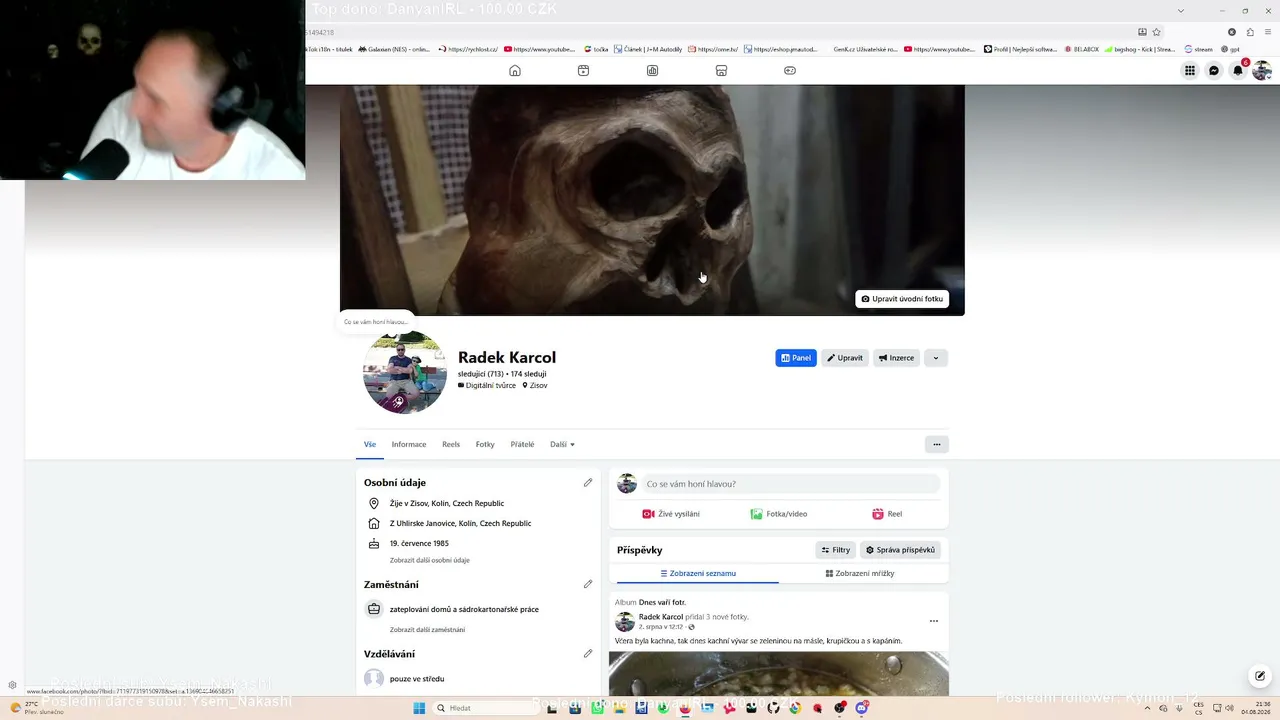
Task: Switch to Zobrazení mřížky view
Action: (860, 573)
